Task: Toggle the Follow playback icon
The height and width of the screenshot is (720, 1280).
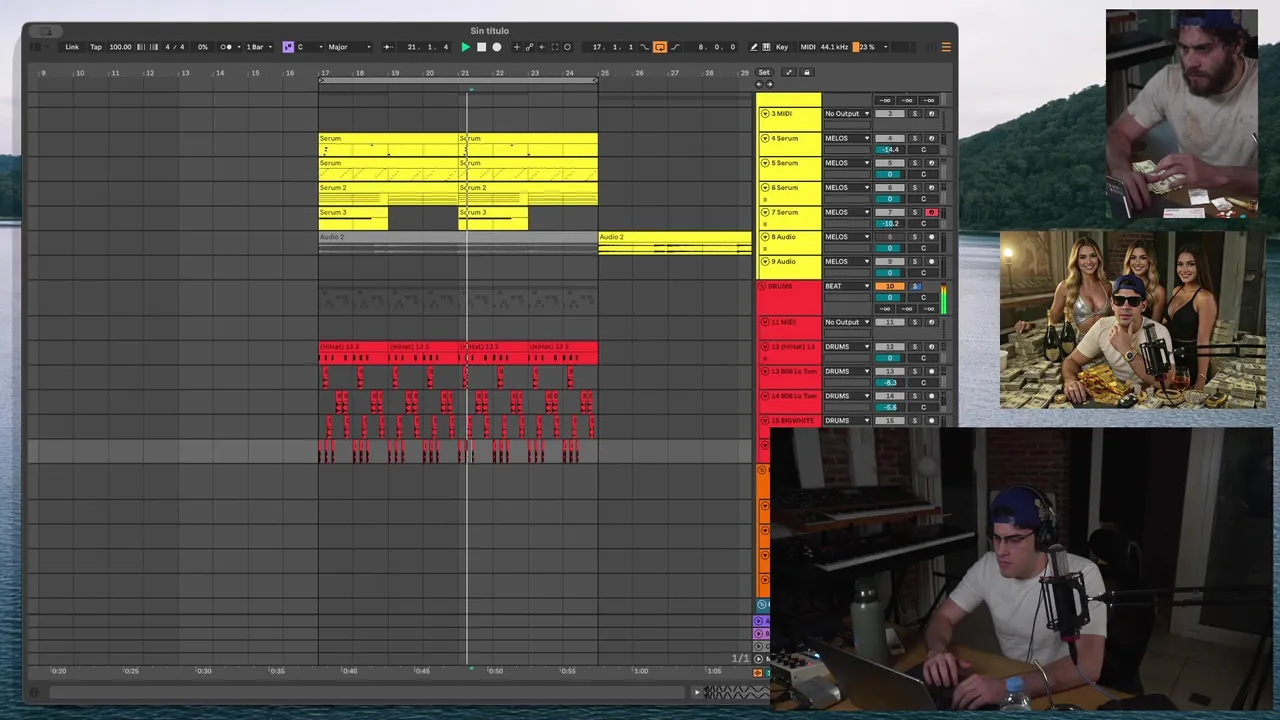Action: [388, 47]
